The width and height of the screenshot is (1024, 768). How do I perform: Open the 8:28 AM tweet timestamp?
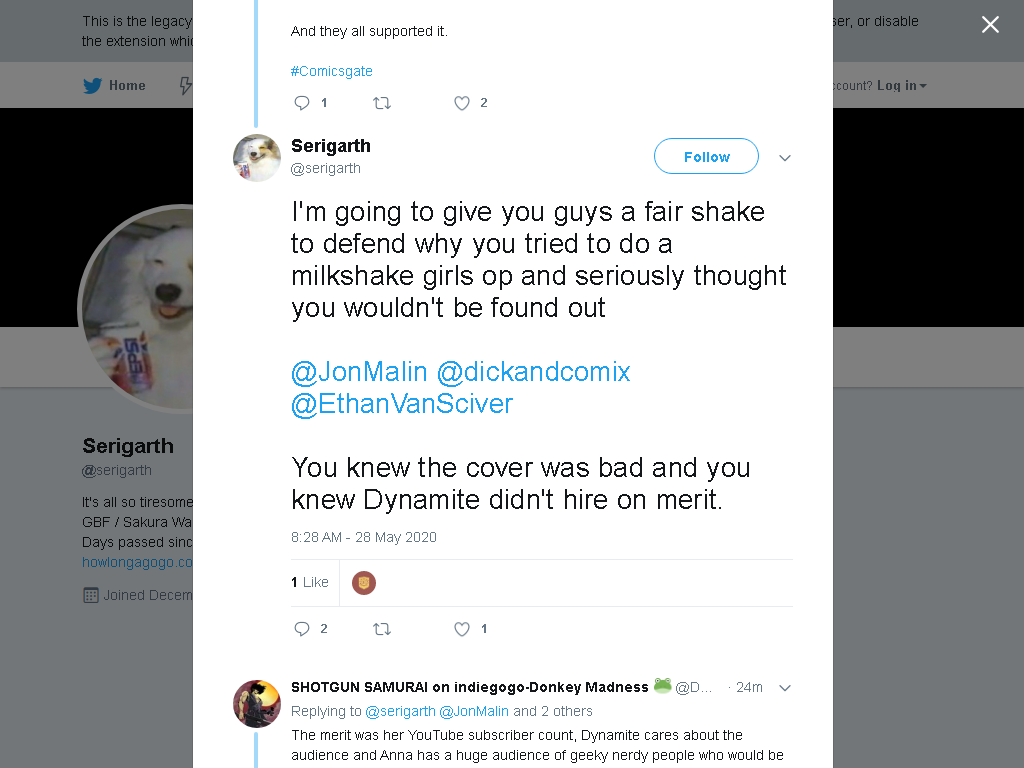click(364, 537)
